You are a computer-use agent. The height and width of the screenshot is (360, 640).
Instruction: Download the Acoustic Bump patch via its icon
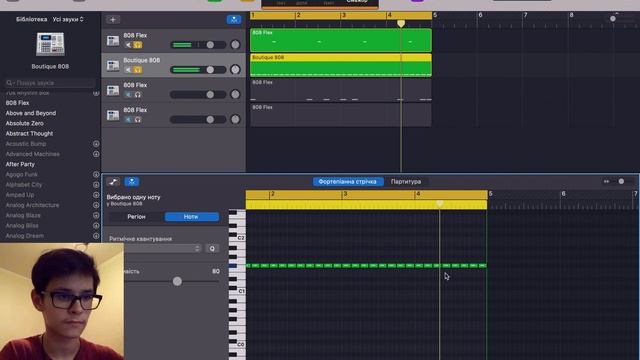click(x=96, y=144)
